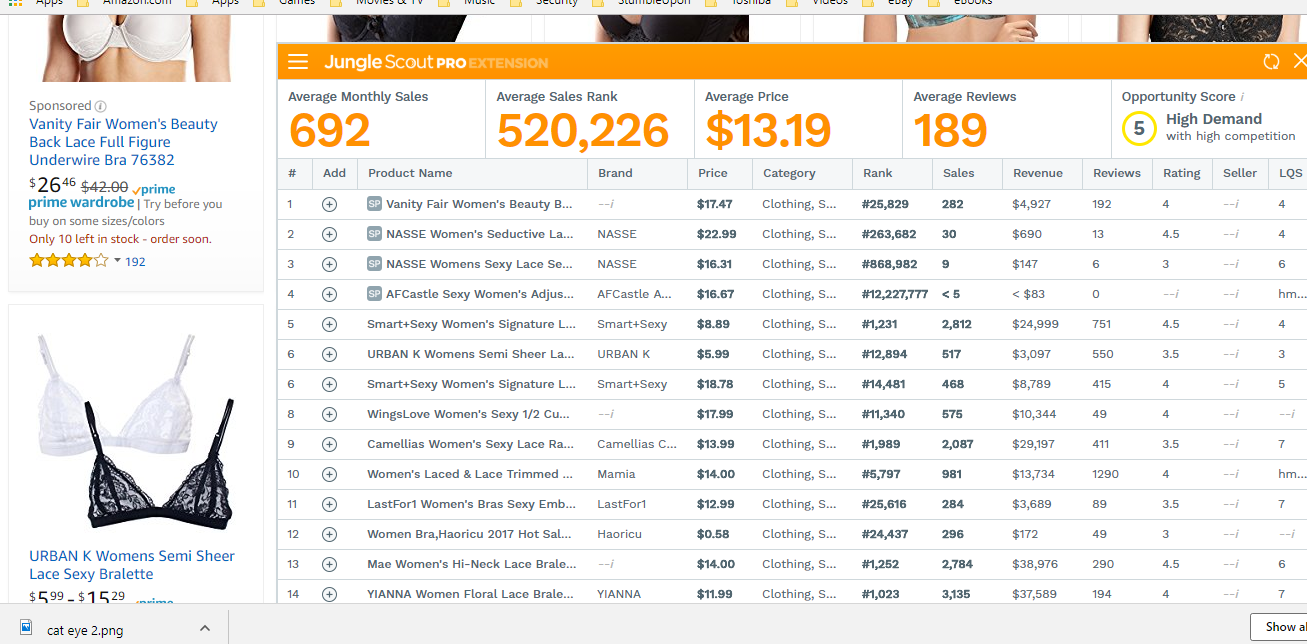The height and width of the screenshot is (644, 1307).
Task: Add the $8.89 Smart+Sexy Signature product
Action: [329, 324]
